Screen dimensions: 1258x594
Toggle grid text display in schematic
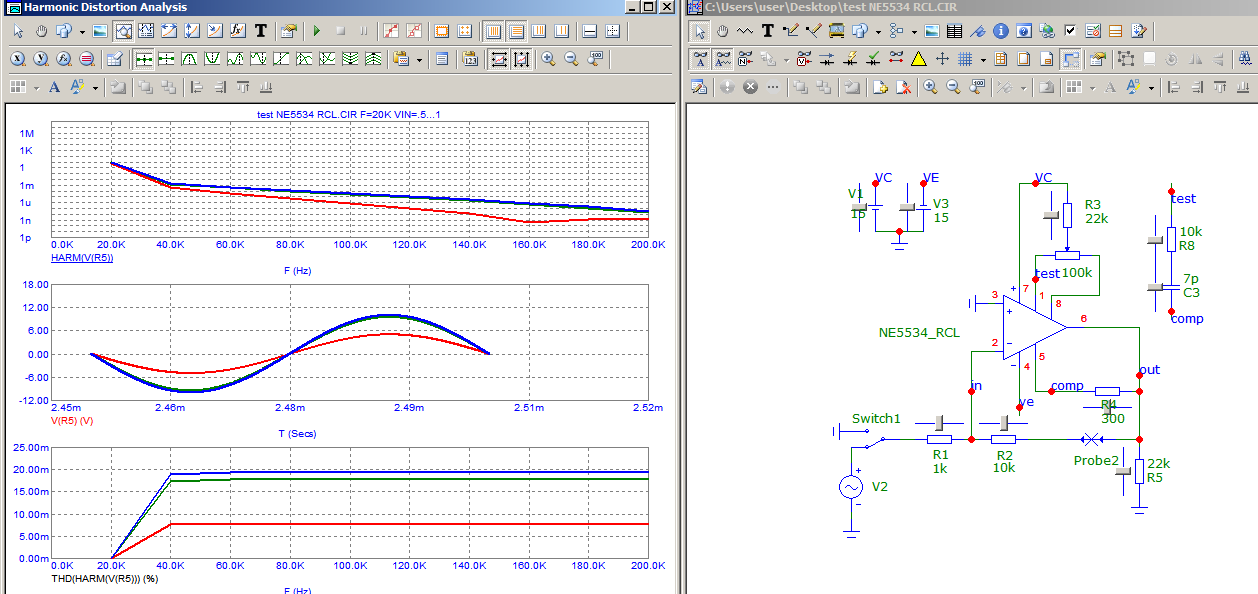point(700,59)
